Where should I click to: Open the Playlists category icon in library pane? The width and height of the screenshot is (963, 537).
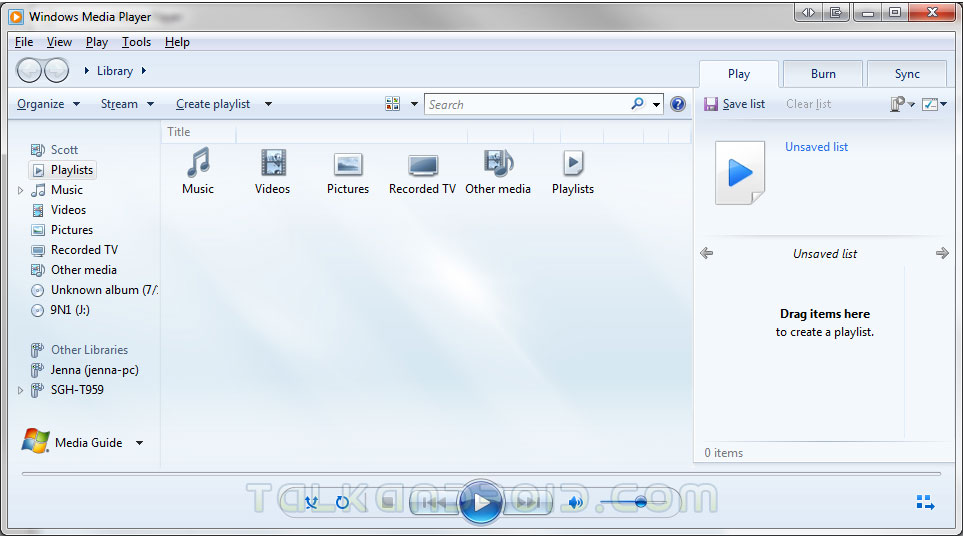pyautogui.click(x=573, y=163)
